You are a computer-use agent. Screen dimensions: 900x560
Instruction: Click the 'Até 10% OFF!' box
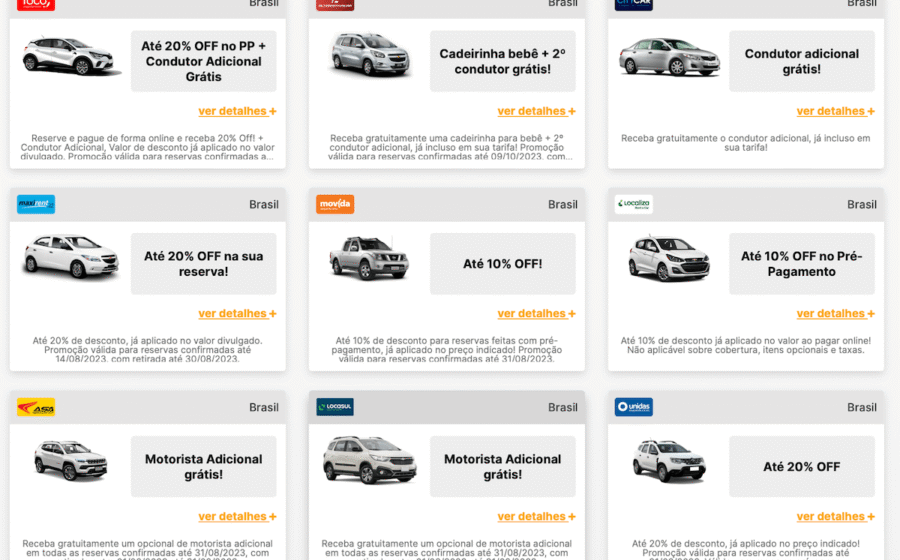click(x=502, y=264)
